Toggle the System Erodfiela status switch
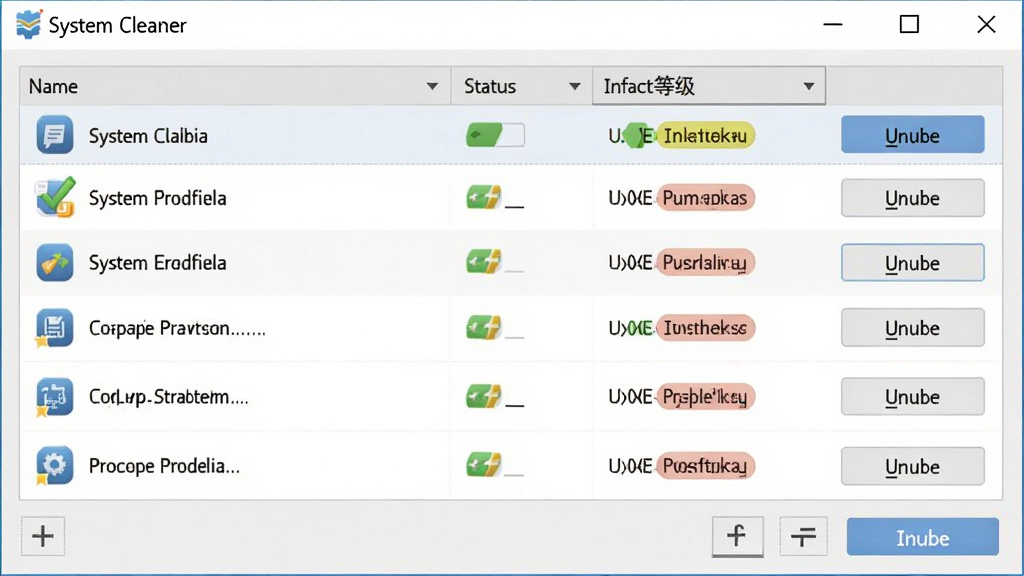The image size is (1024, 576). pos(495,263)
